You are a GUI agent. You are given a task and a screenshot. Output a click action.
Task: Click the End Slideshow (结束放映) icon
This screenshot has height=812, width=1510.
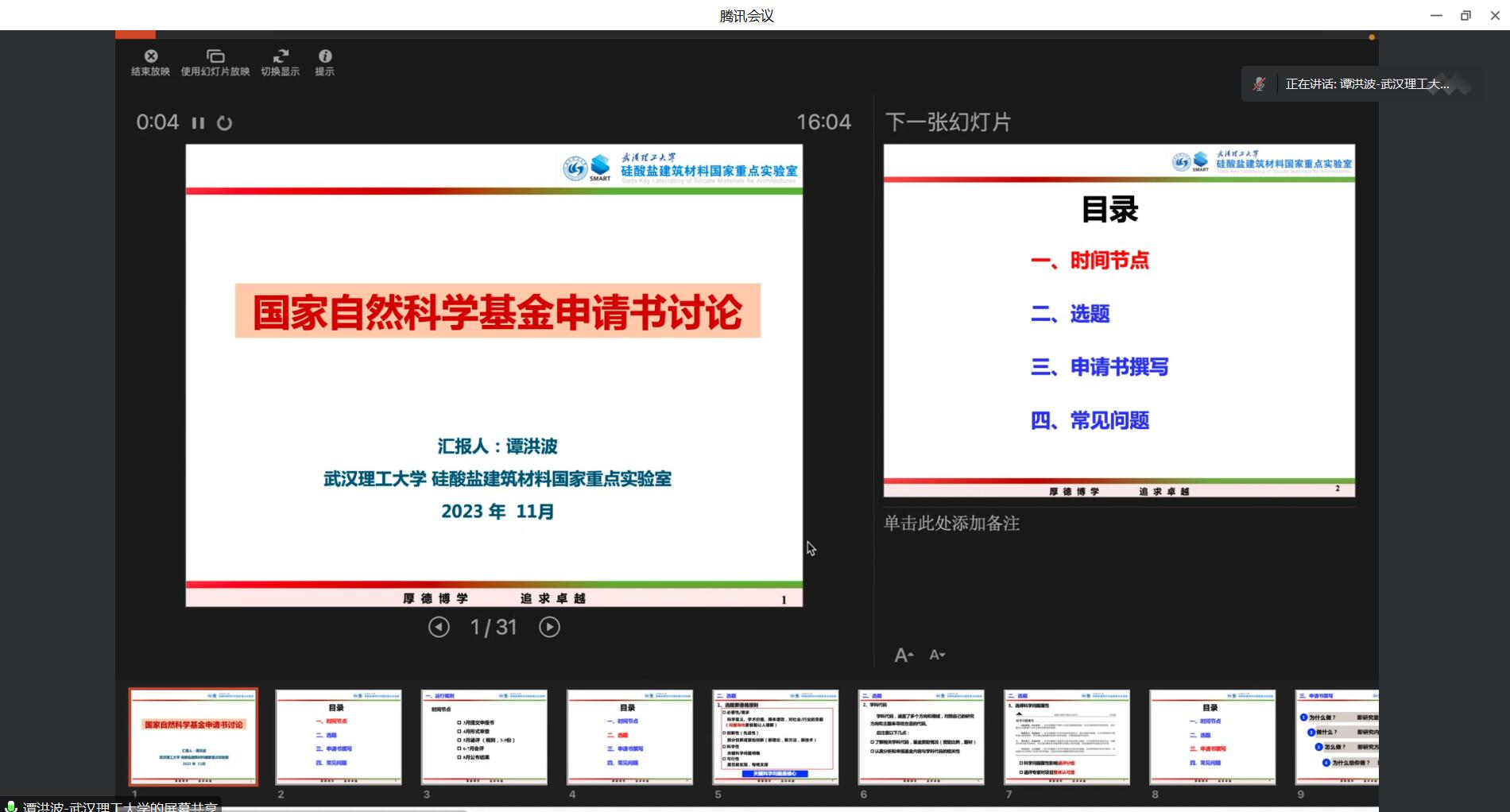[x=150, y=56]
